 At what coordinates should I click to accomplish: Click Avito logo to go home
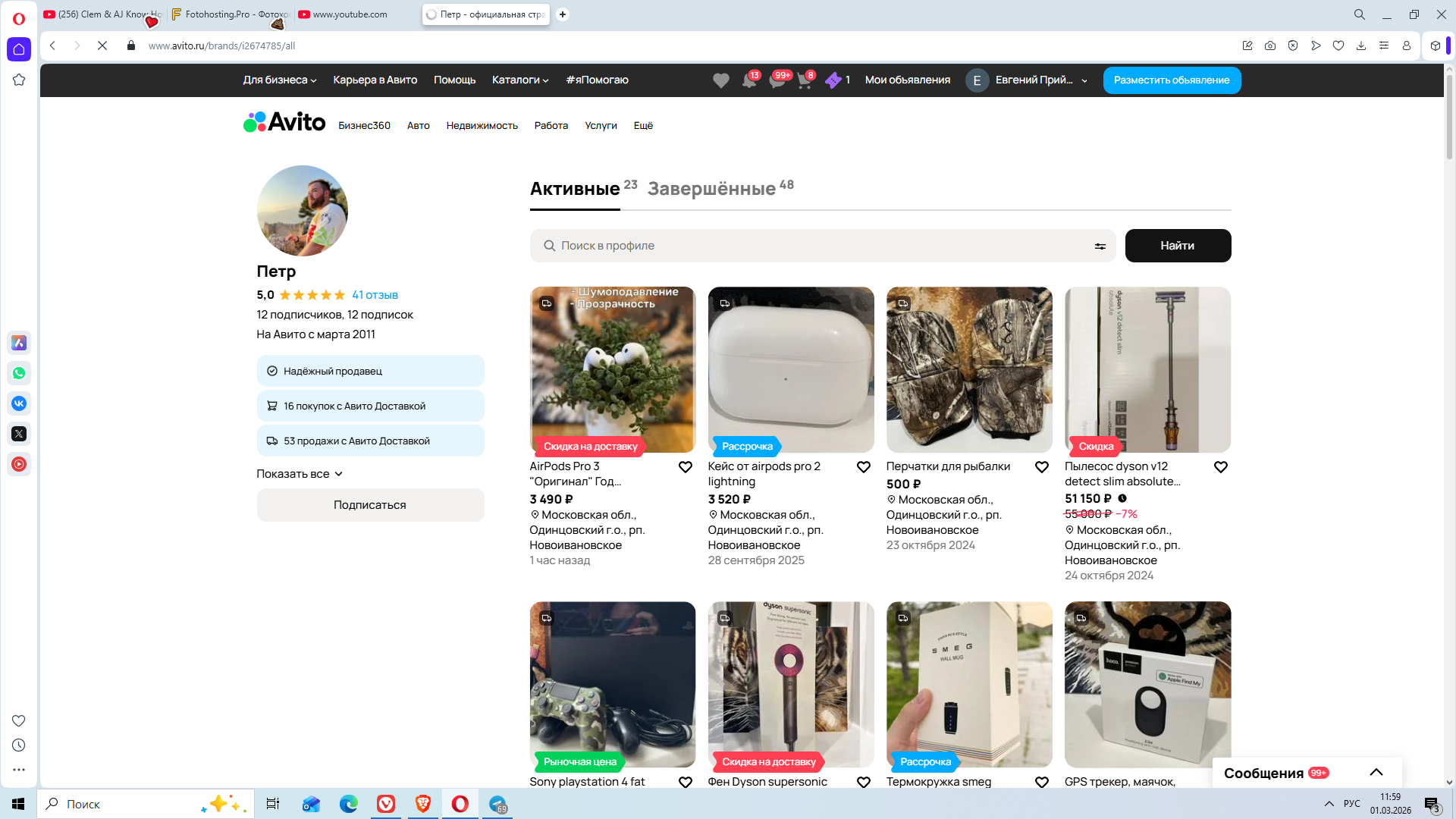284,122
